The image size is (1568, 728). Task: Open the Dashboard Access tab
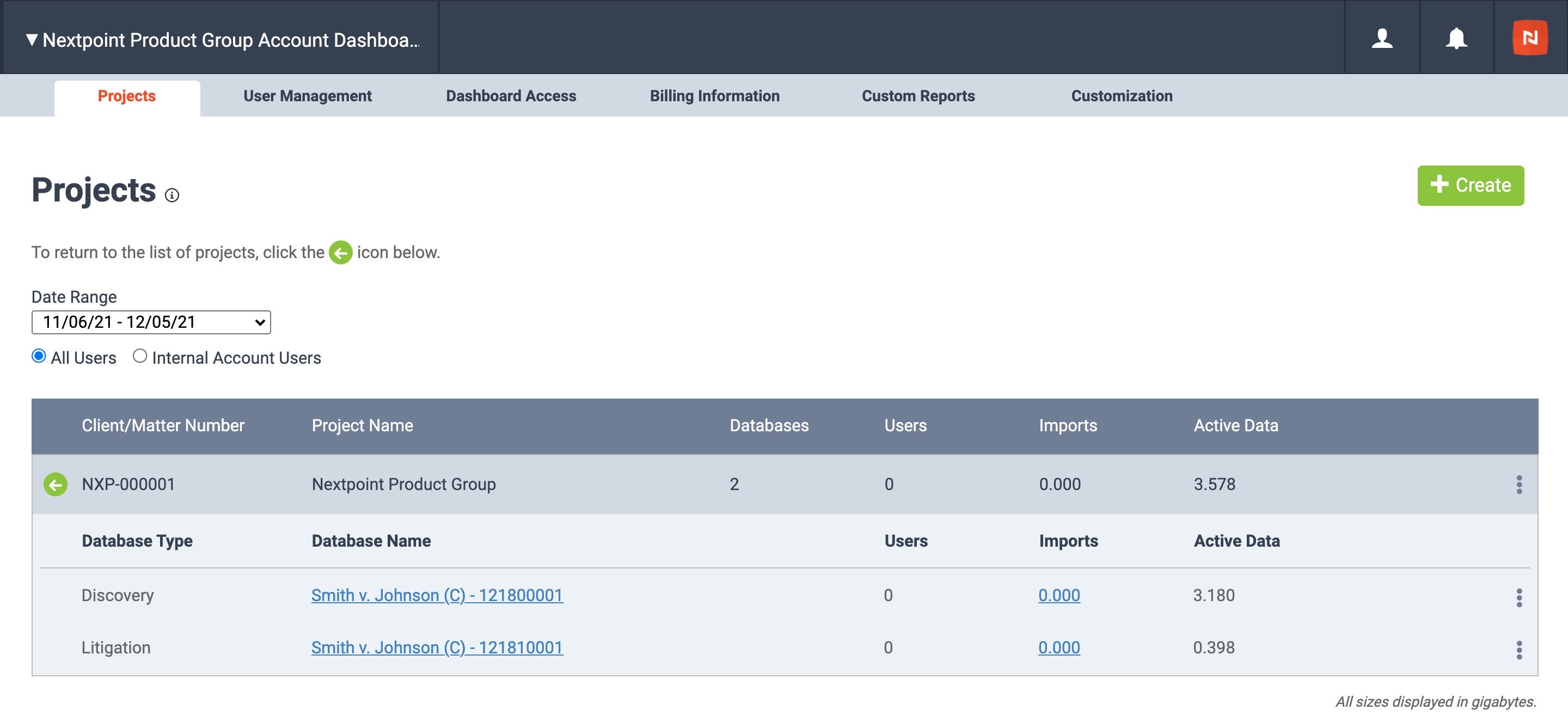[511, 96]
